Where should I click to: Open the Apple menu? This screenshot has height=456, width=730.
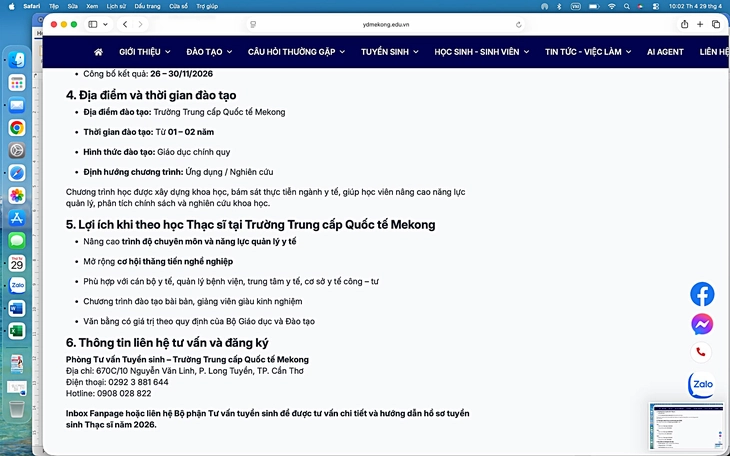coord(12,7)
